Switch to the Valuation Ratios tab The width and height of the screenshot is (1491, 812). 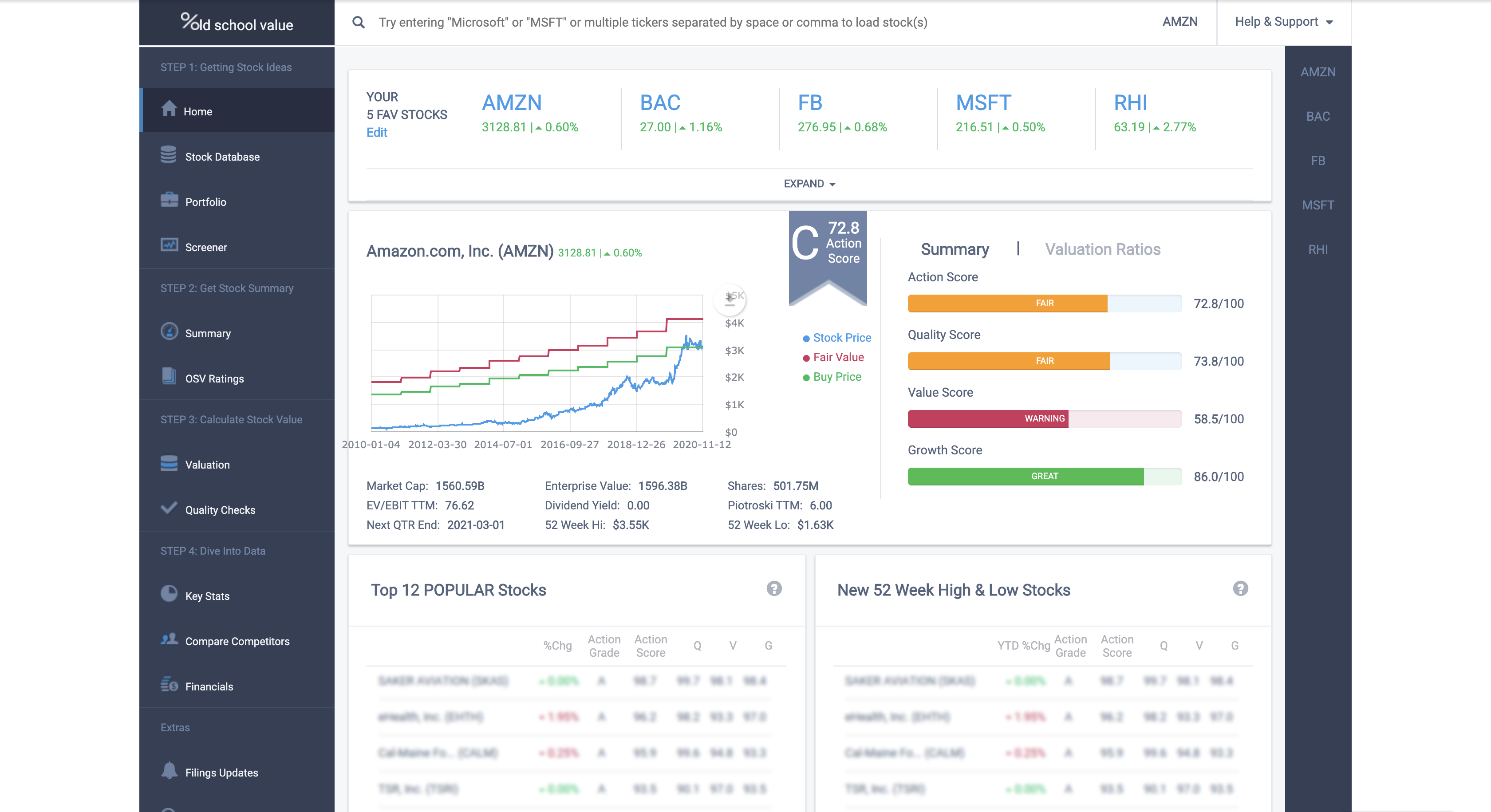pyautogui.click(x=1102, y=249)
